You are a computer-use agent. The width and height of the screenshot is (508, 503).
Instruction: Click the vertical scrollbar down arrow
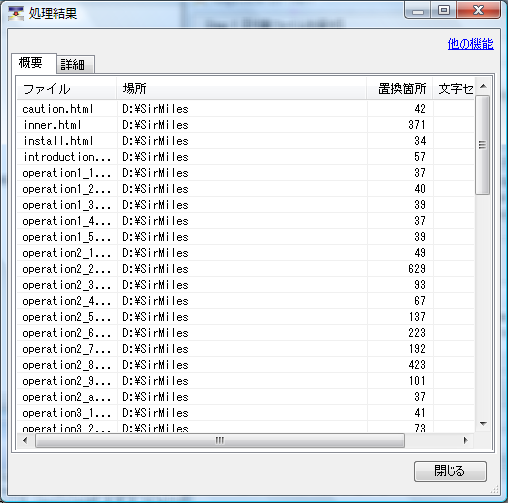pos(483,424)
